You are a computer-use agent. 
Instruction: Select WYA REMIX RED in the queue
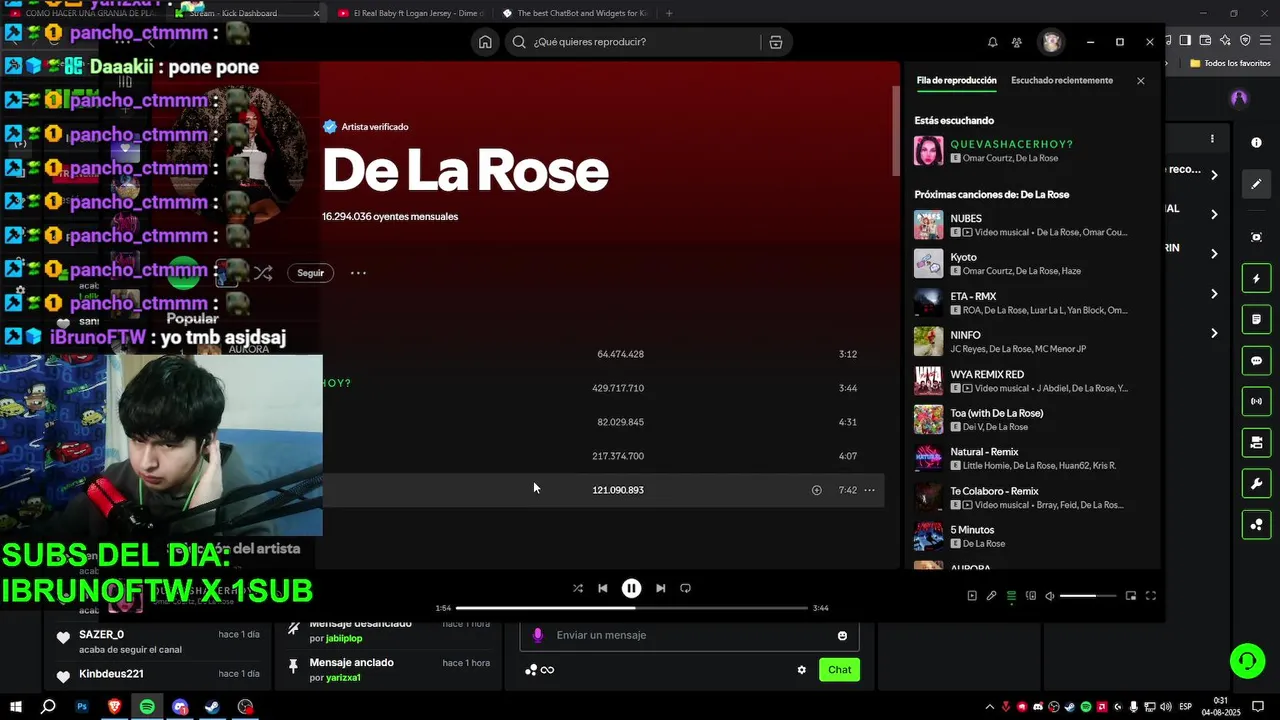(1030, 381)
